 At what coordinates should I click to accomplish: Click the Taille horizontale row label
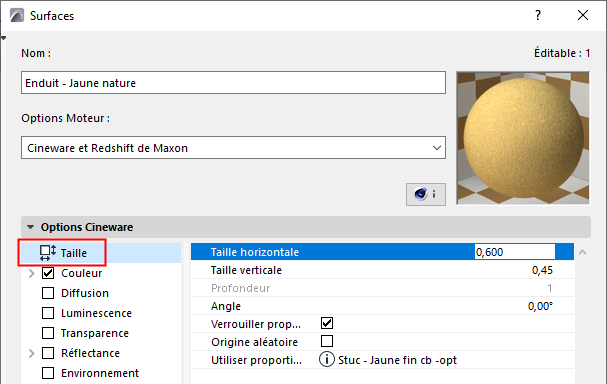(255, 252)
